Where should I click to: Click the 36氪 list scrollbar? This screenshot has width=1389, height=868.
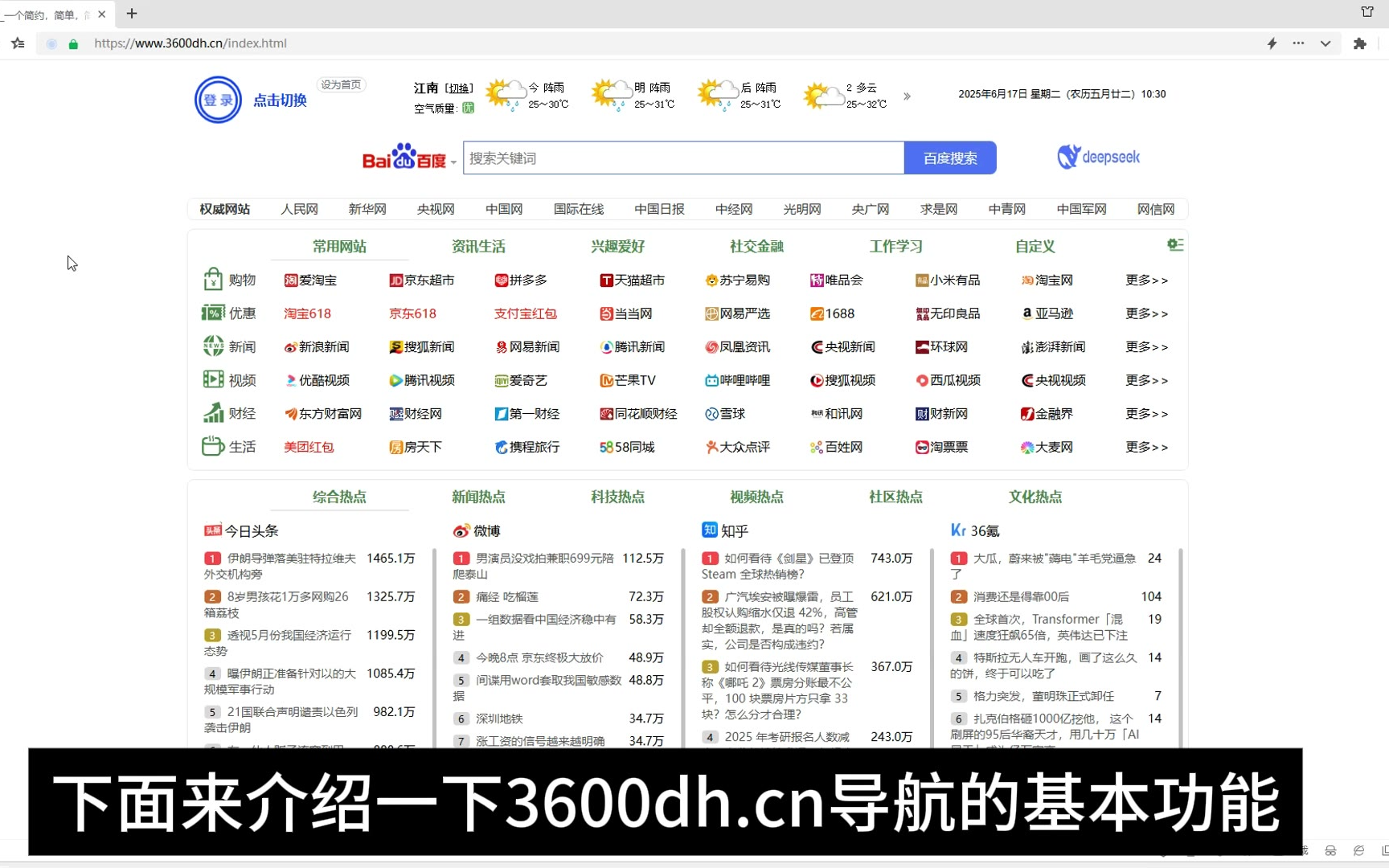[1180, 647]
